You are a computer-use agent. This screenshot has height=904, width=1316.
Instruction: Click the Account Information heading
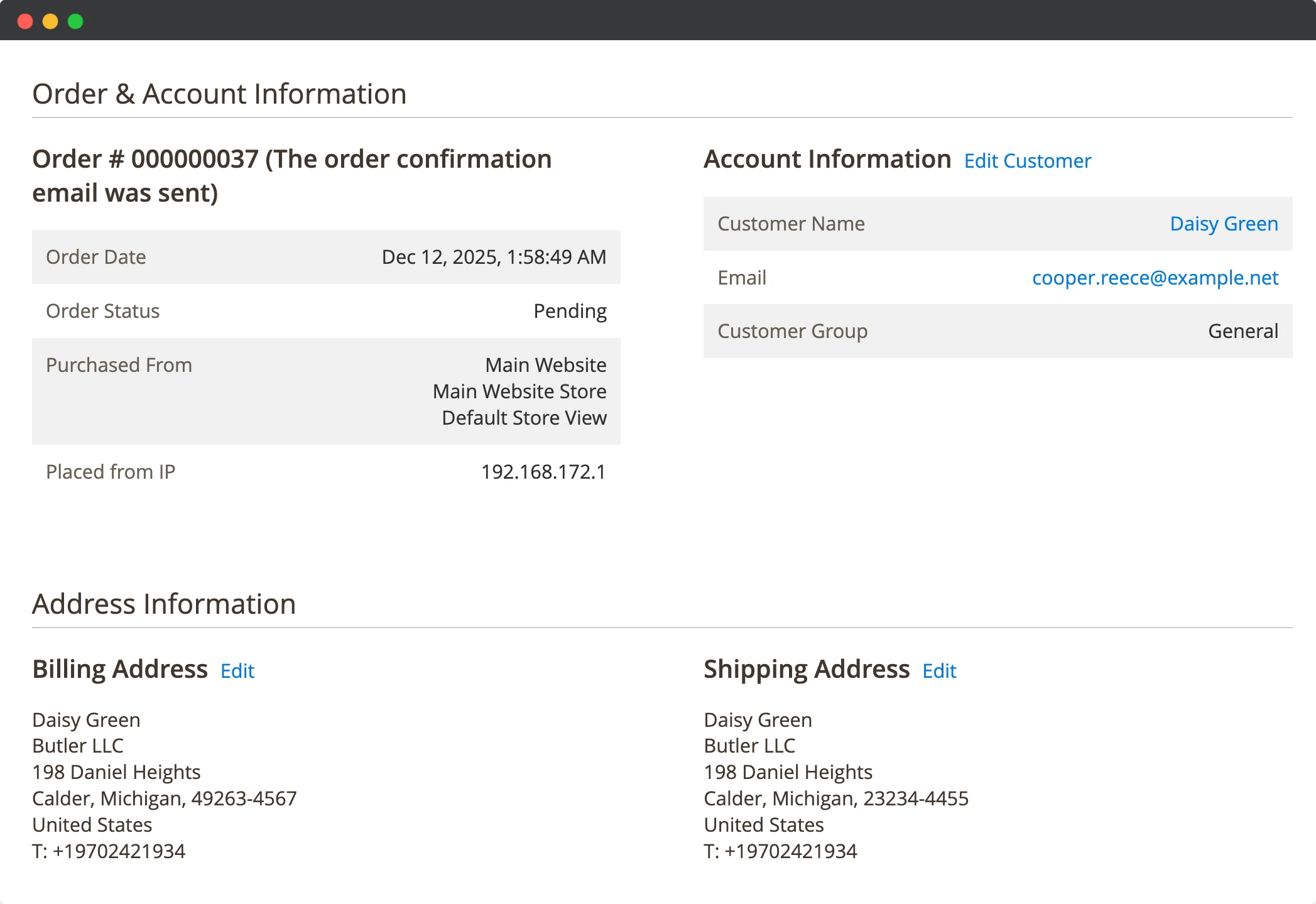[x=827, y=160]
